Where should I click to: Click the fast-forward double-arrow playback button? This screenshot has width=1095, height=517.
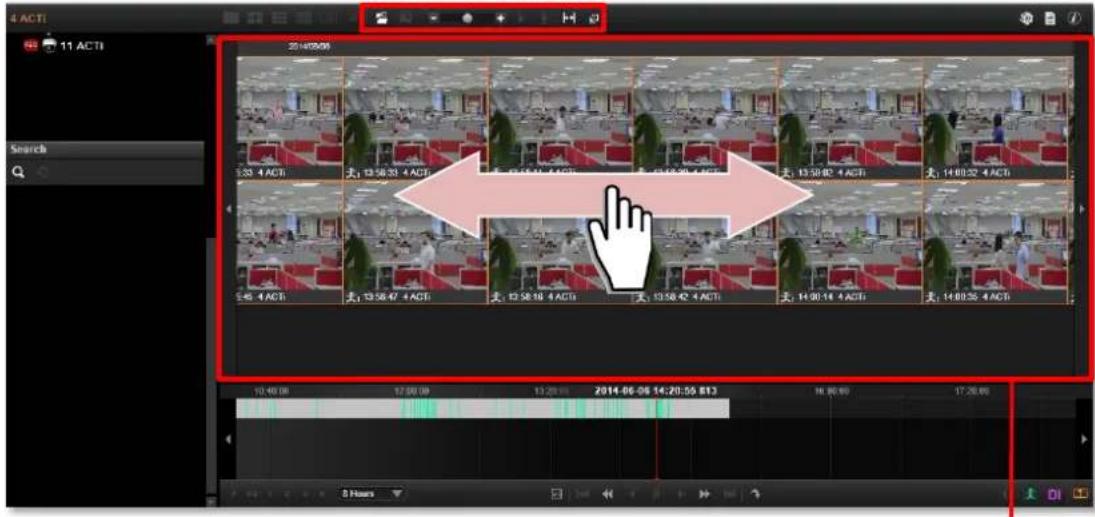tap(704, 494)
